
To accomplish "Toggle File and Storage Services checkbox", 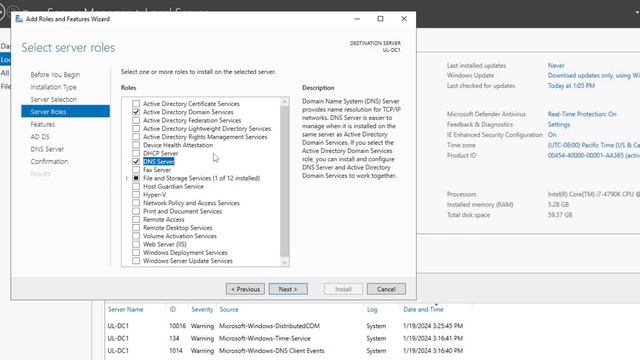I will 136,178.
